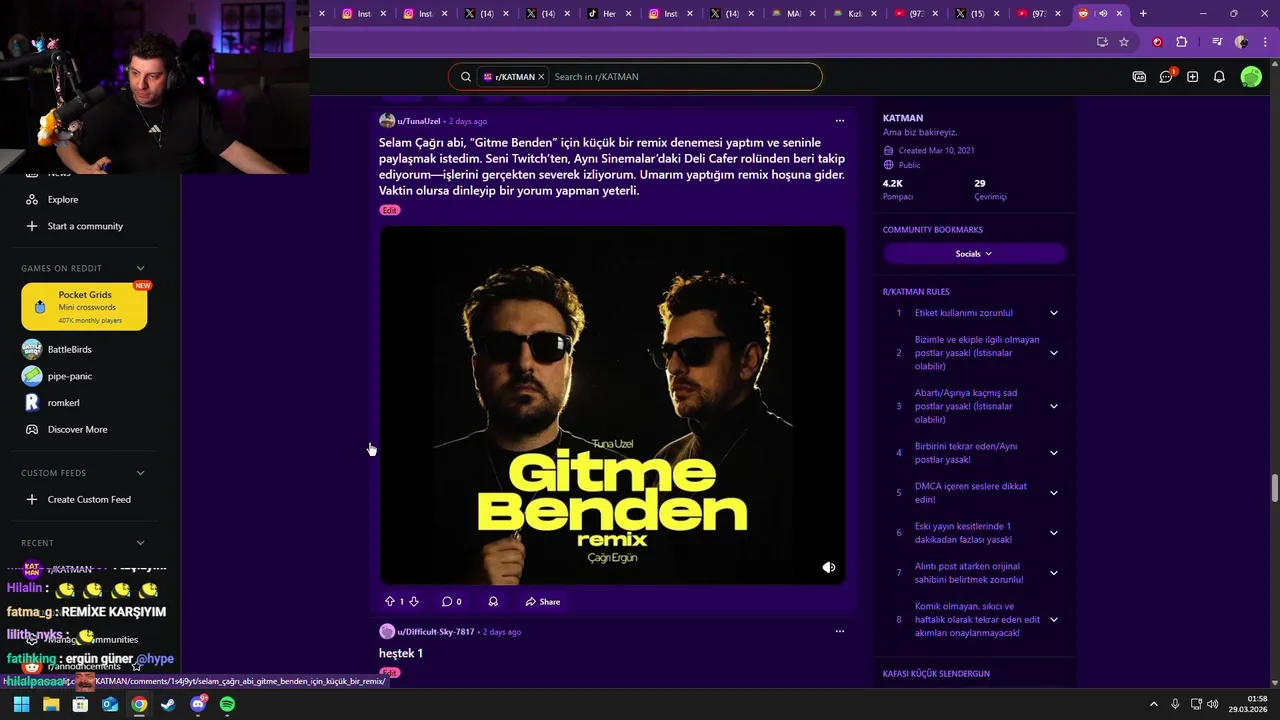The image size is (1280, 720).
Task: Open Discord from the taskbar
Action: (x=198, y=704)
